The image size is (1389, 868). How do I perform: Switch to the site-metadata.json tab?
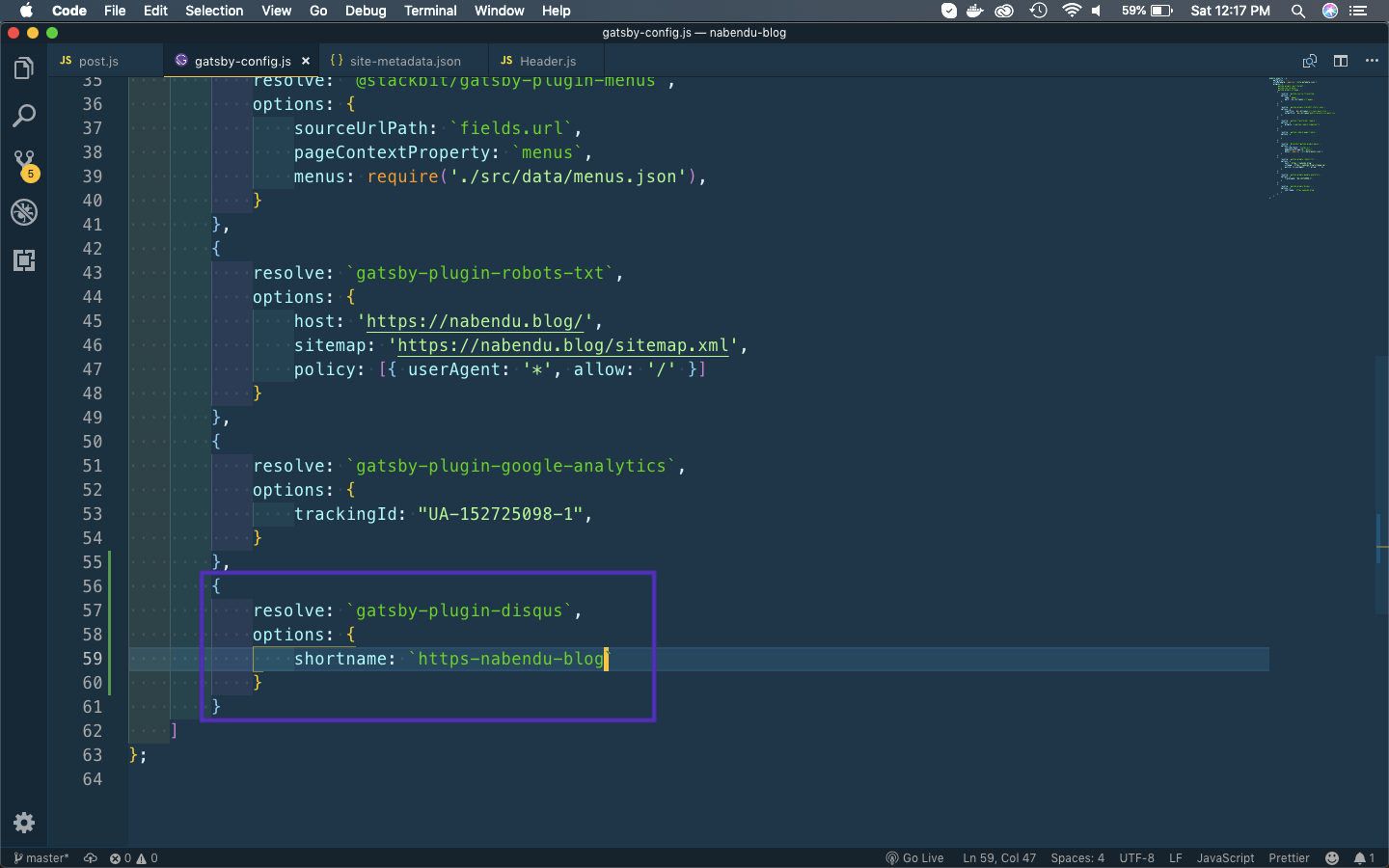pos(404,61)
